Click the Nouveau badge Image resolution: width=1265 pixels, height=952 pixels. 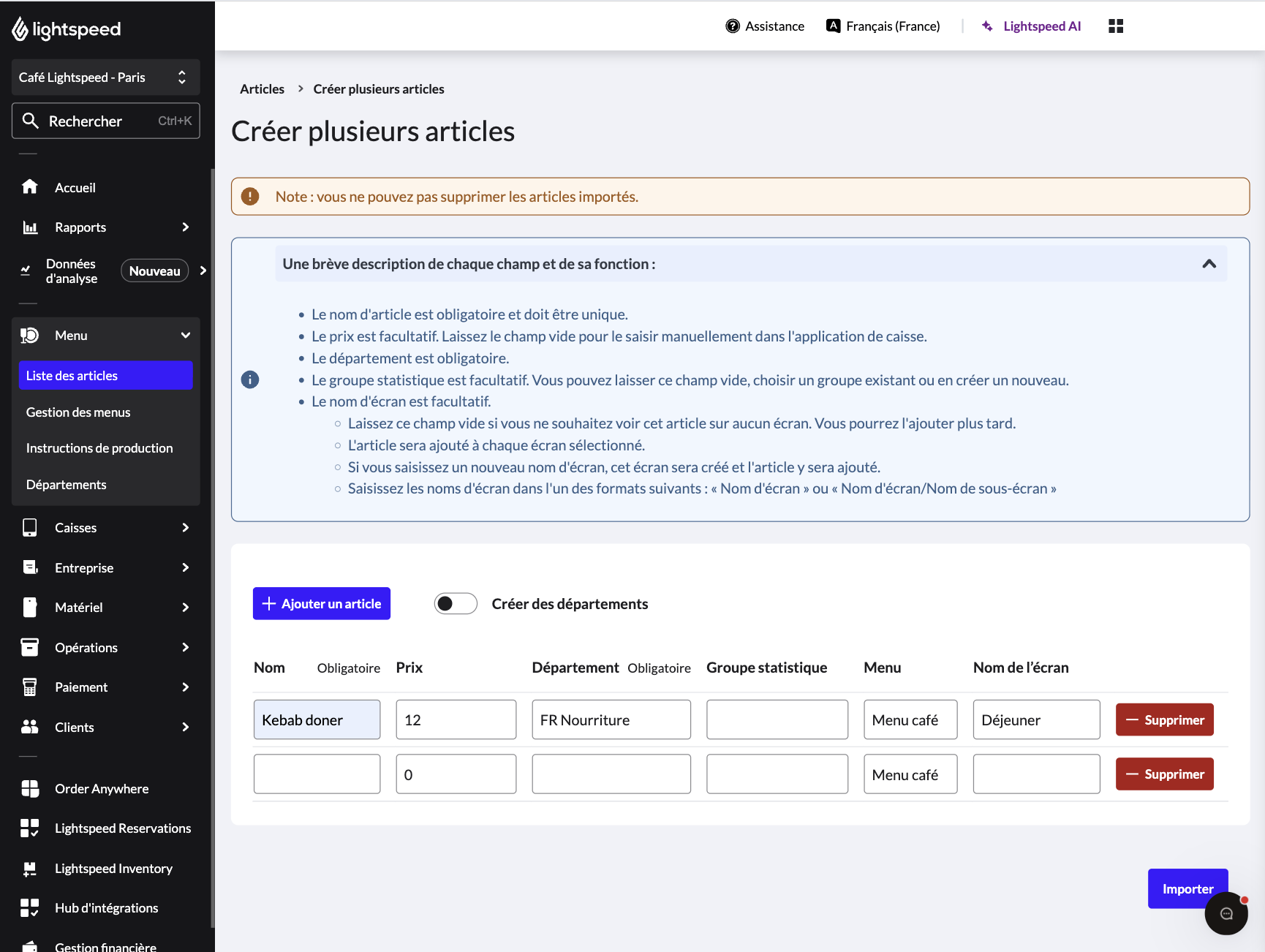[154, 271]
